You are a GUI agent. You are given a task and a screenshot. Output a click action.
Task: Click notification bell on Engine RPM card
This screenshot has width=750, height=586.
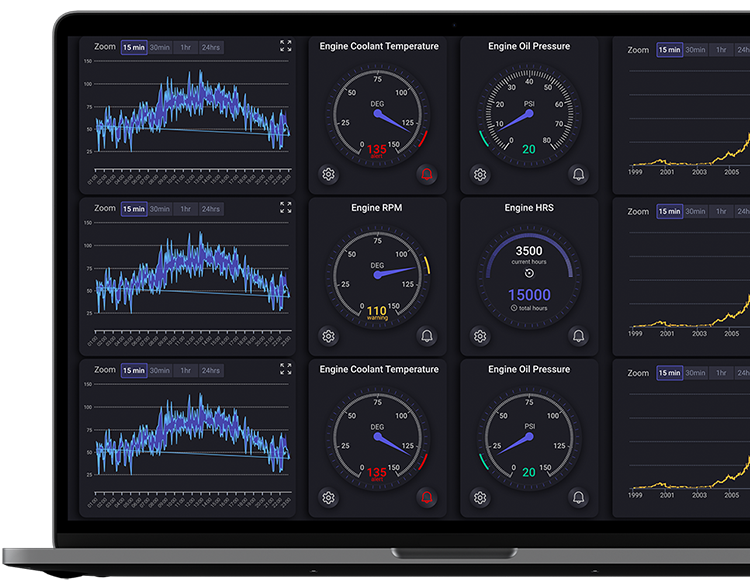point(427,336)
